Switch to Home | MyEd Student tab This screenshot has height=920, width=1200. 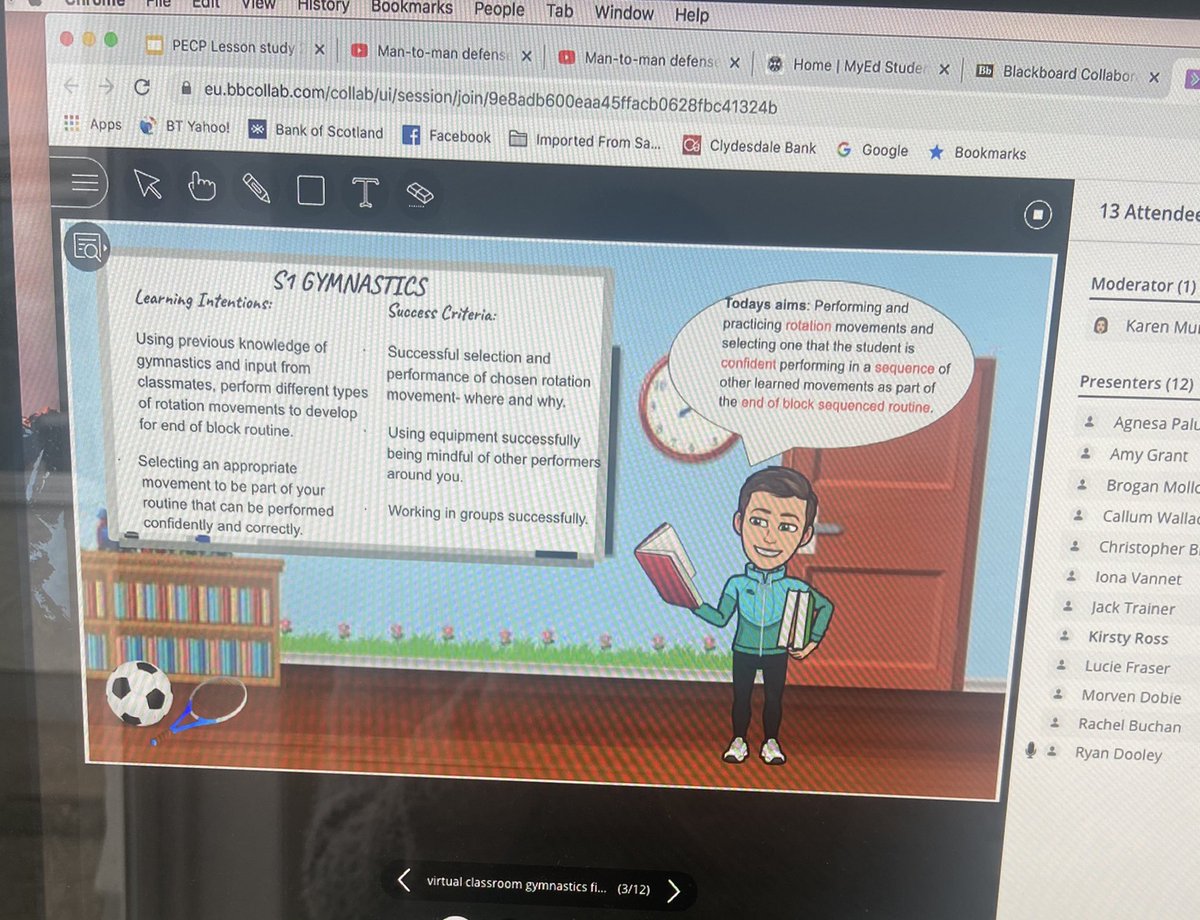point(847,66)
